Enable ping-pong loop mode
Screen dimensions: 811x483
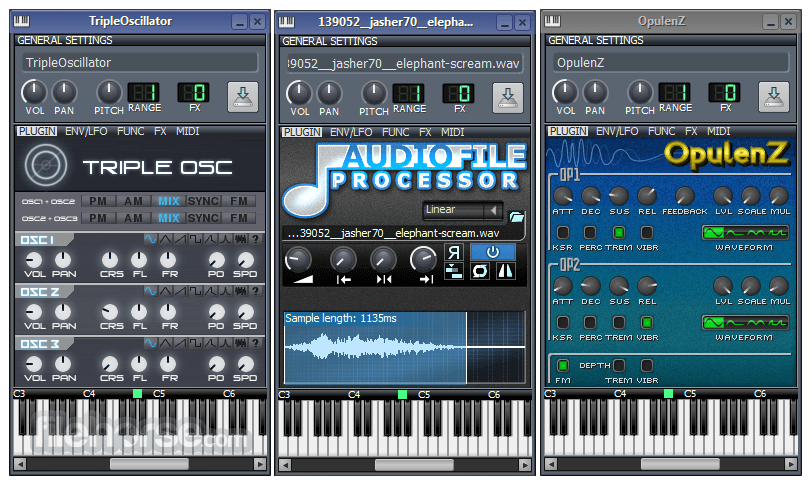tap(505, 270)
